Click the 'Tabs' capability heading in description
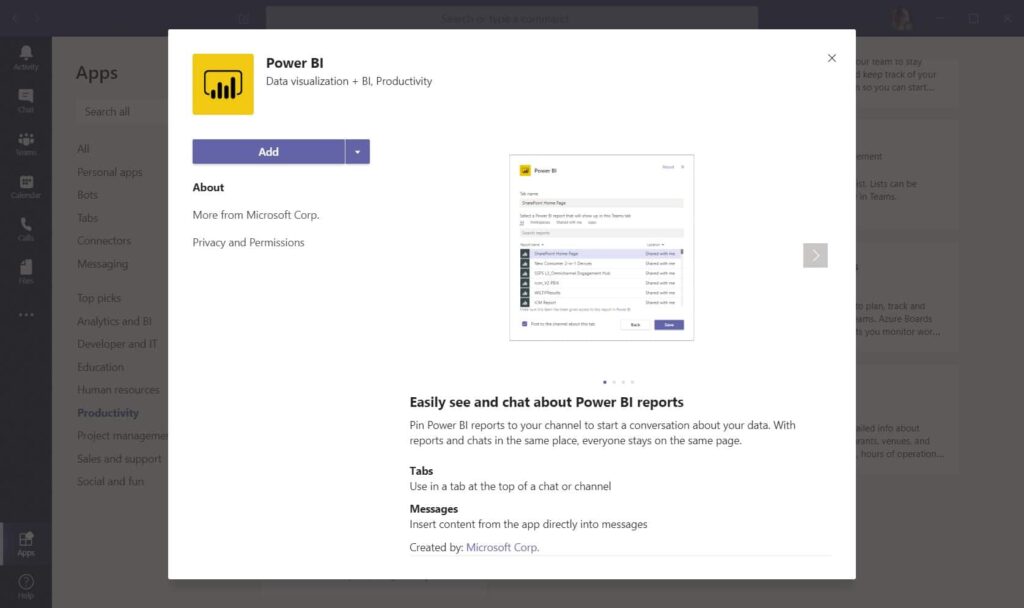The height and width of the screenshot is (608, 1024). (421, 471)
